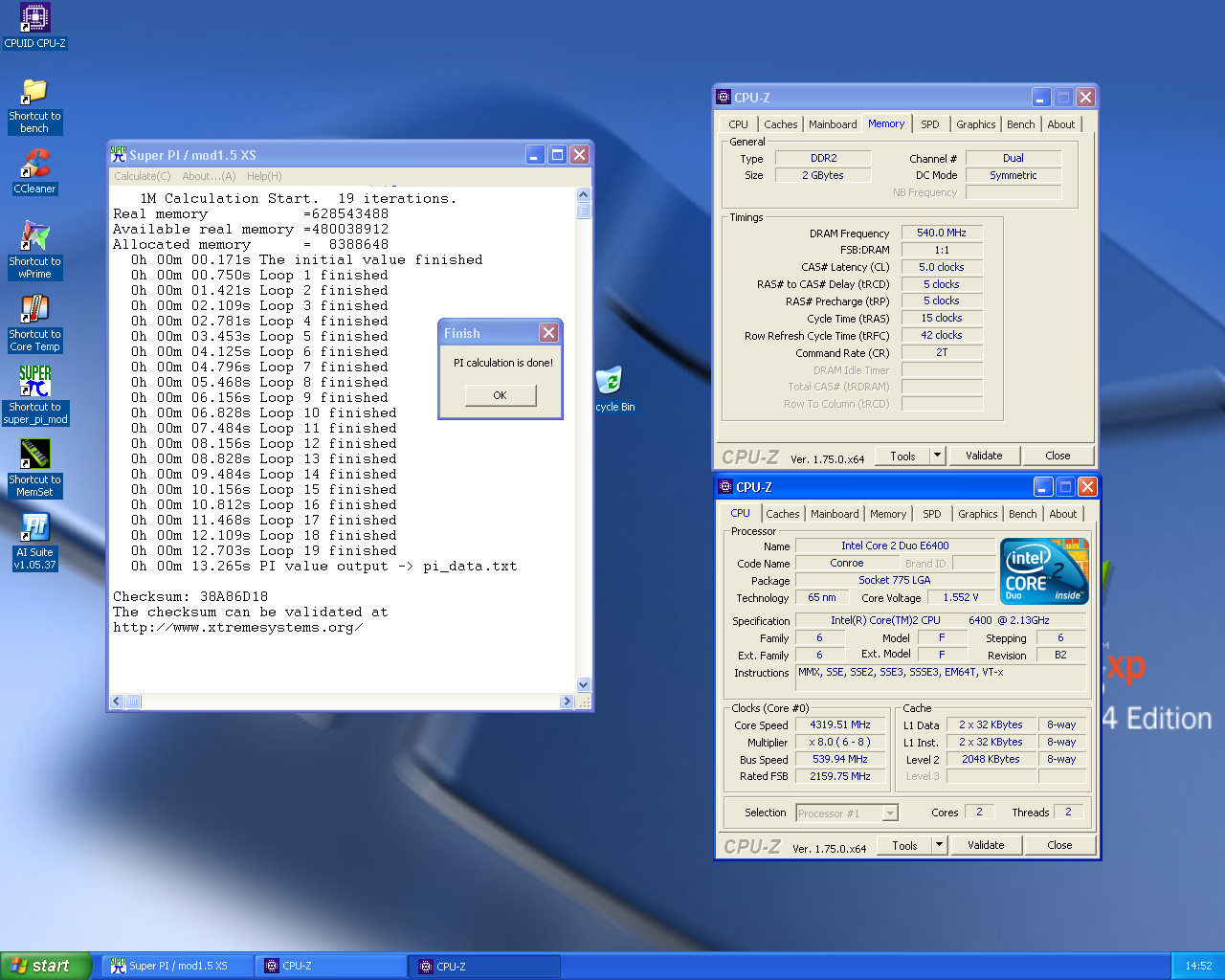
Task: Close the Finish dialog with its X
Action: (548, 332)
